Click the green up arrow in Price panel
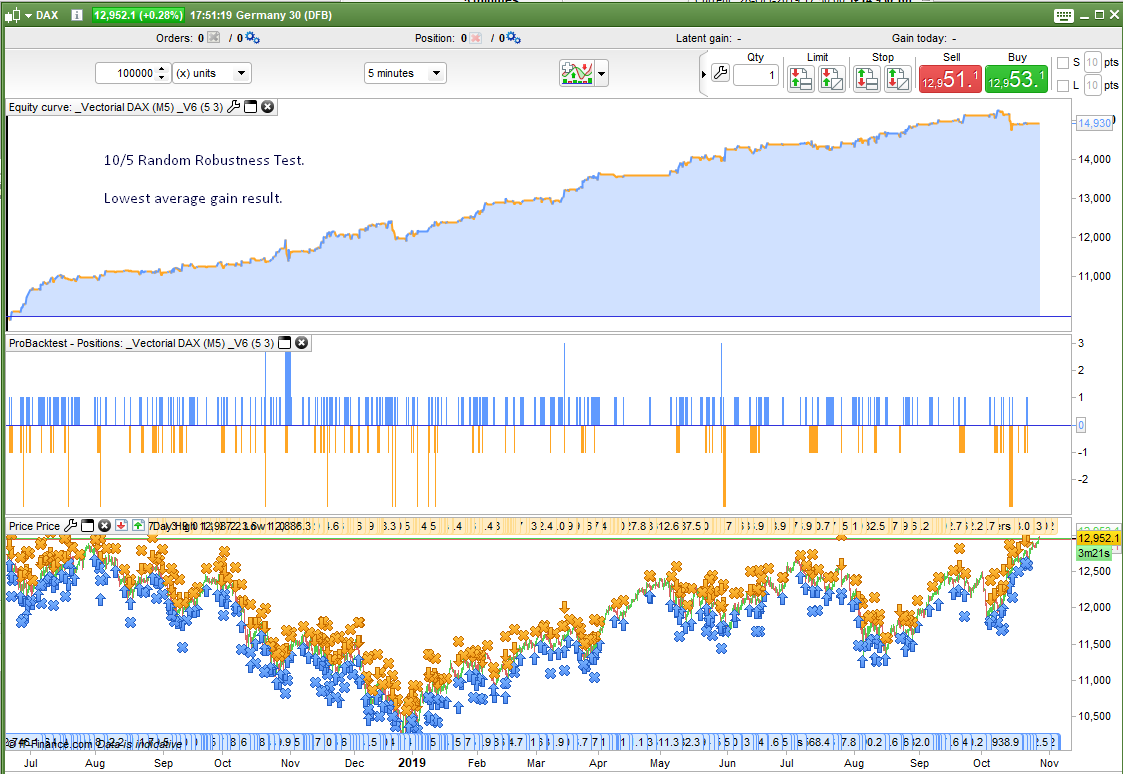 click(x=138, y=526)
